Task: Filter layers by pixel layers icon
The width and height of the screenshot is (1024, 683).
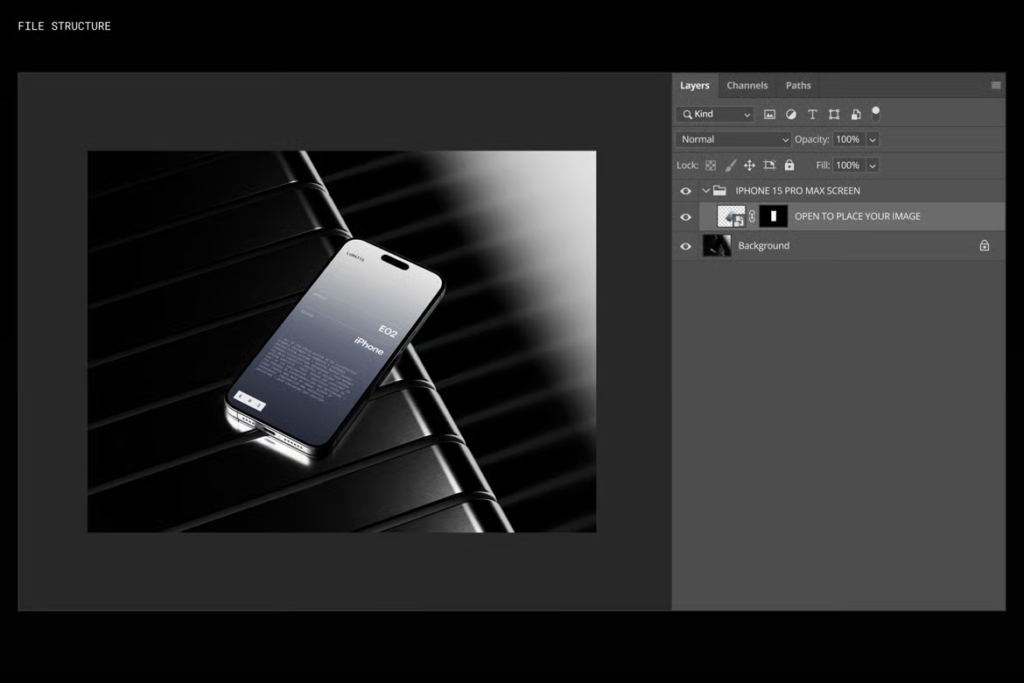Action: pyautogui.click(x=770, y=114)
